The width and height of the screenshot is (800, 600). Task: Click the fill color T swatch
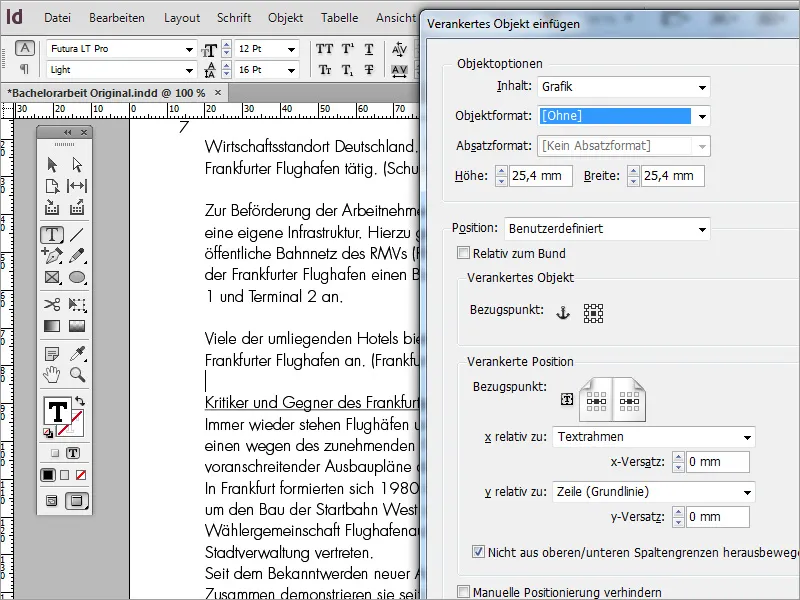point(57,411)
